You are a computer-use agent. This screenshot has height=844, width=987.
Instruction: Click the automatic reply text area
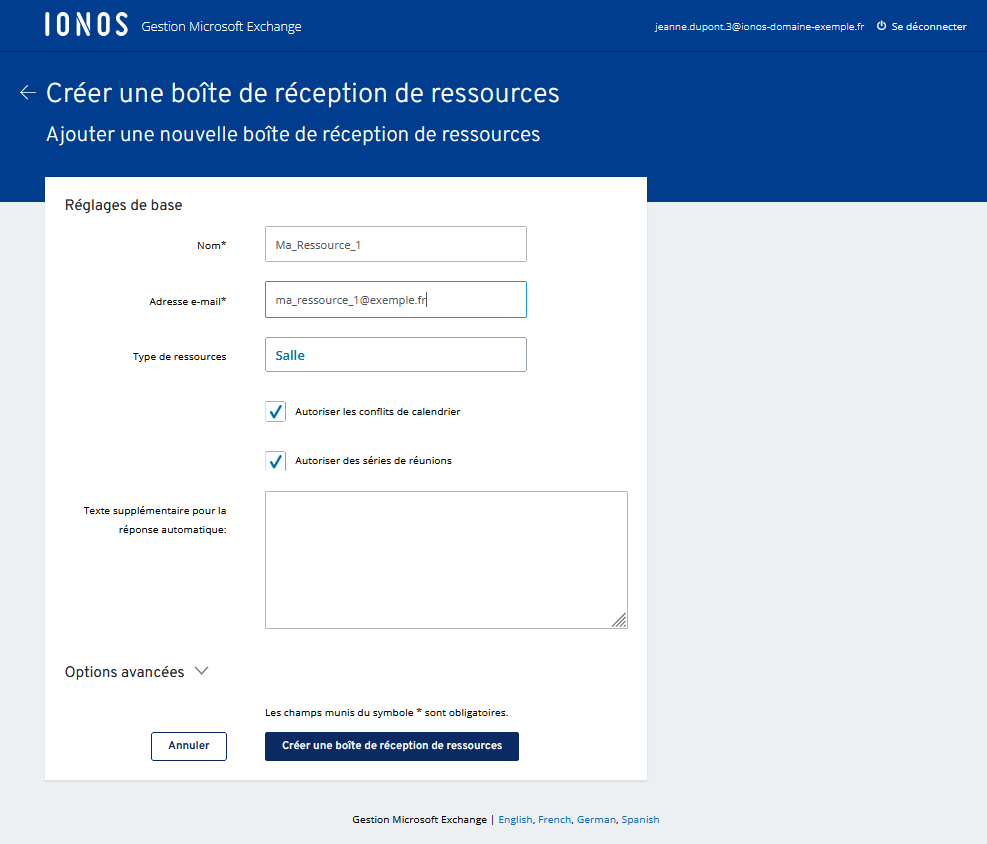click(445, 559)
